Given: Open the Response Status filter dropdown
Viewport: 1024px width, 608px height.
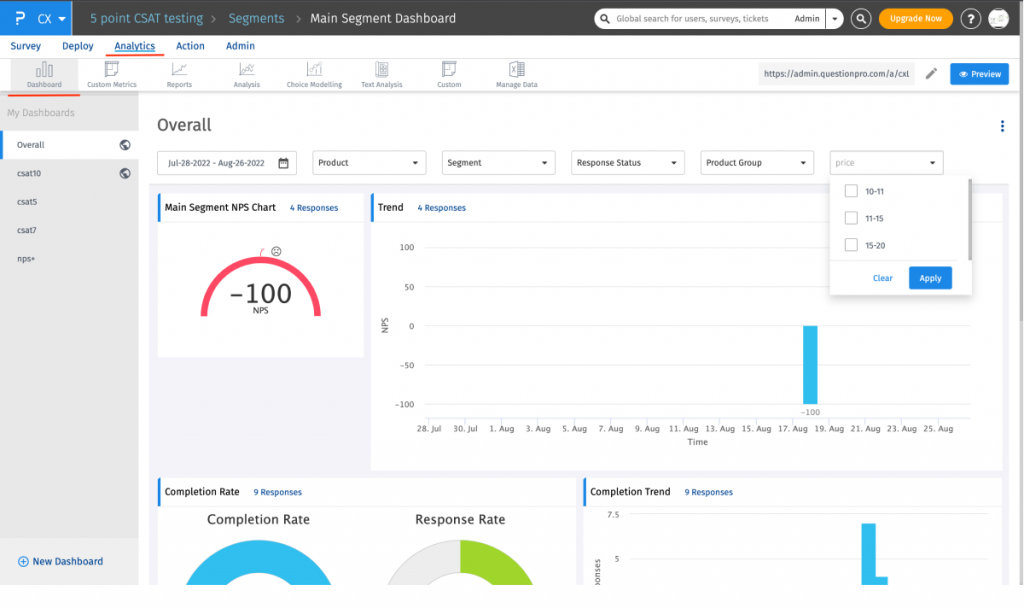Looking at the screenshot, I should (x=628, y=163).
